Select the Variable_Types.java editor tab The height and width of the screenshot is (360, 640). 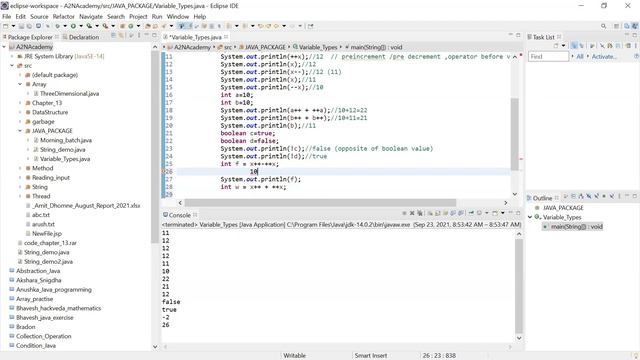[196, 37]
